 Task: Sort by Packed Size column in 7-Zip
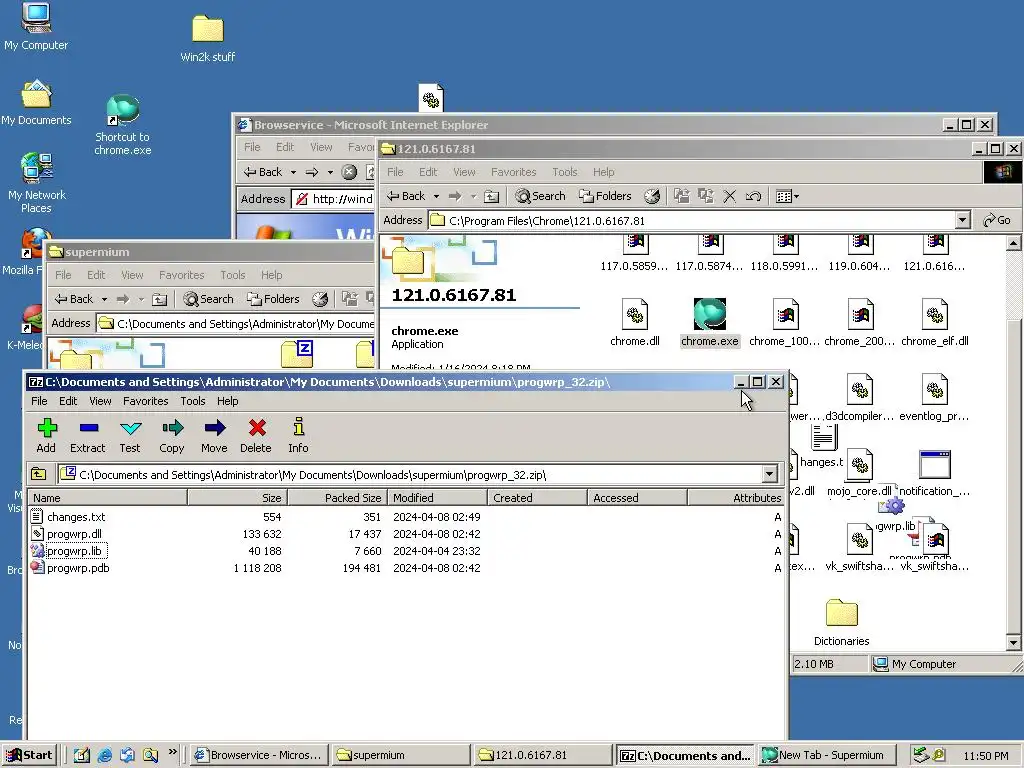coord(337,498)
